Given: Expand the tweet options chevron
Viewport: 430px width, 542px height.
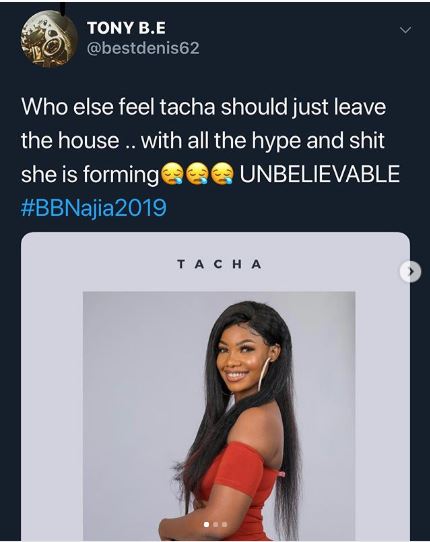Looking at the screenshot, I should [x=405, y=30].
